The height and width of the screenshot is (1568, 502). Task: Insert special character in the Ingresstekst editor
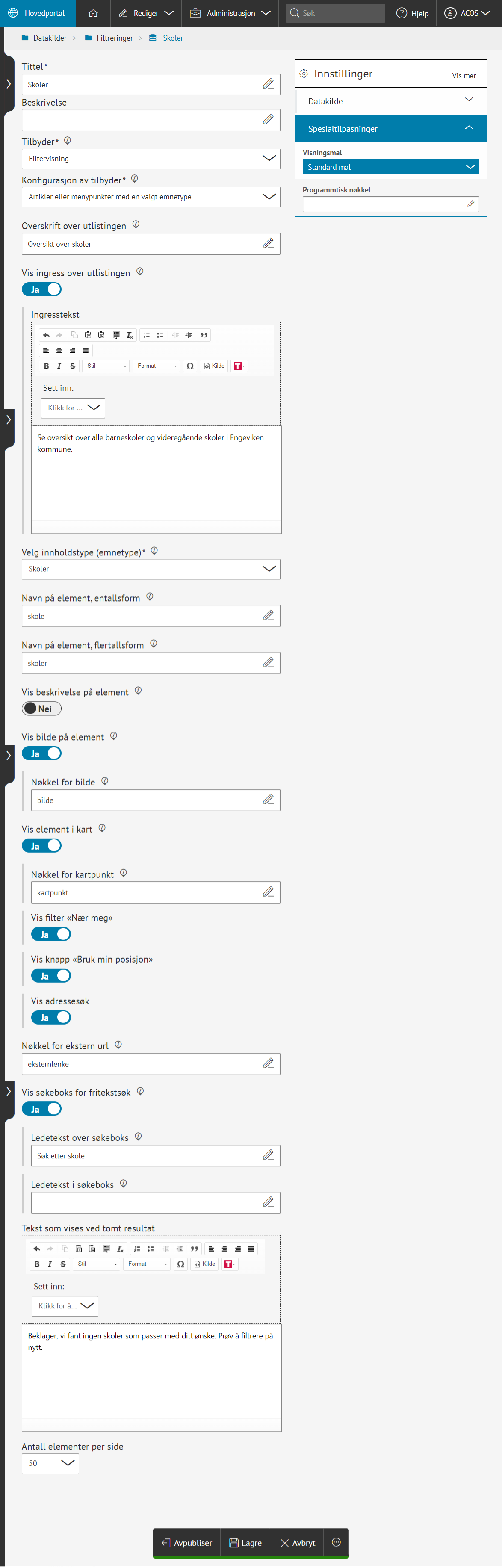pos(190,366)
